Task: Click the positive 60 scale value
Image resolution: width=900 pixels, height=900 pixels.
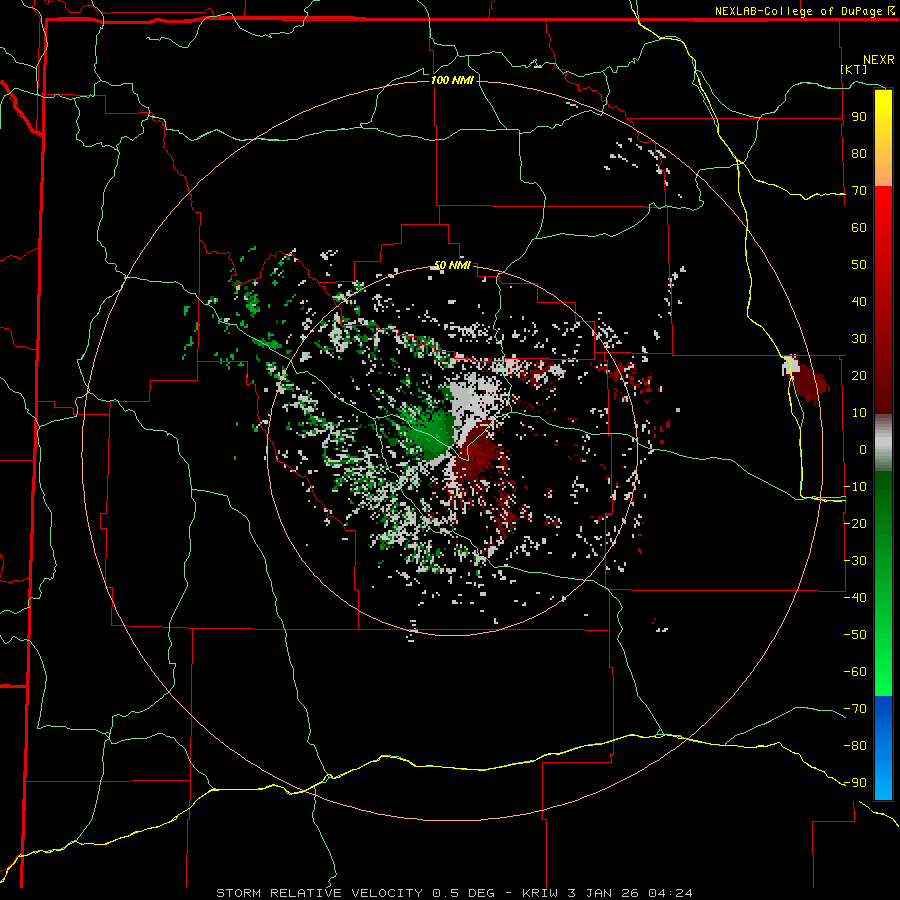Action: point(859,227)
